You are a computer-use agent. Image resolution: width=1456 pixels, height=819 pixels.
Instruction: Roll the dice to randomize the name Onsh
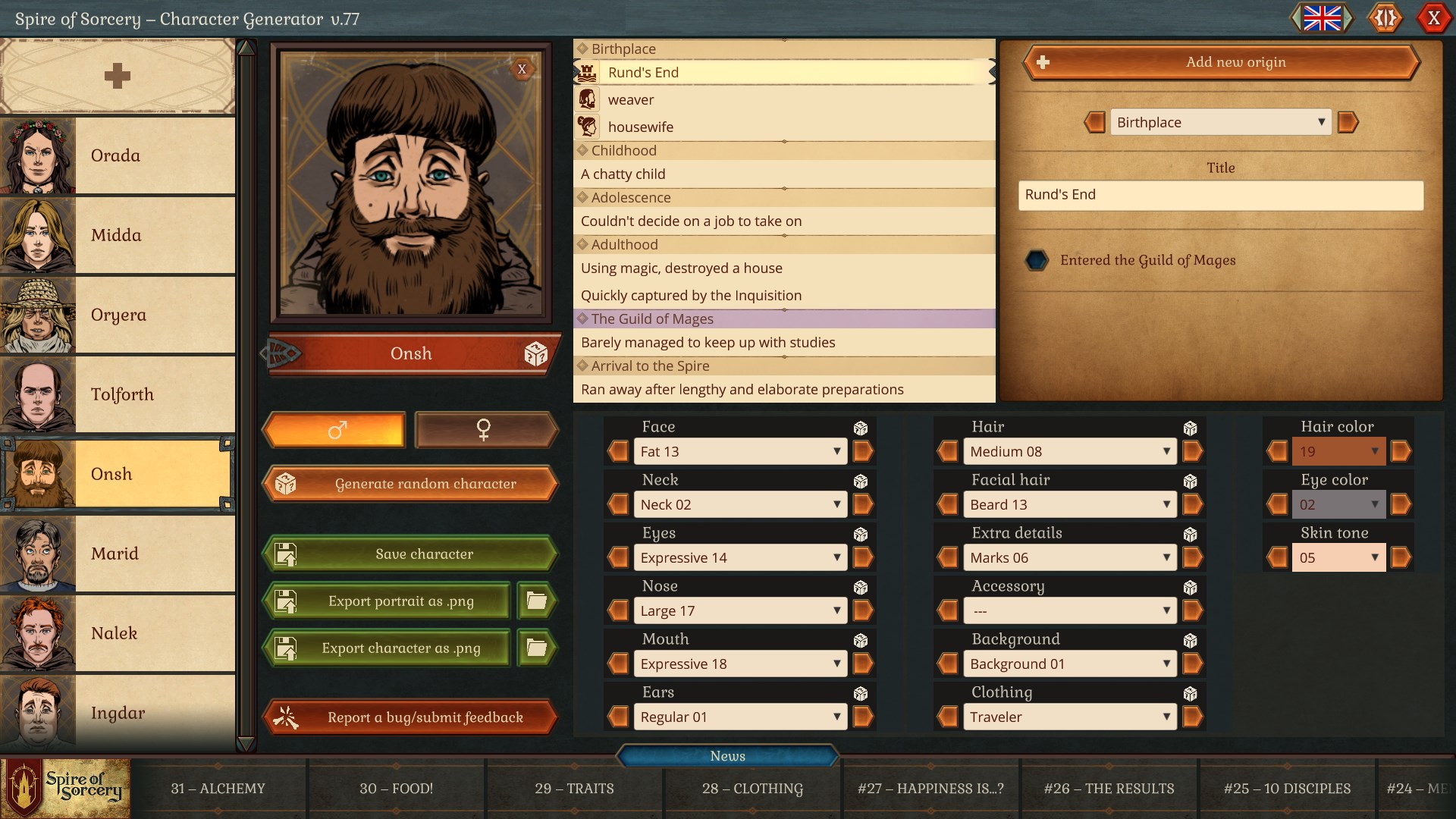click(537, 353)
